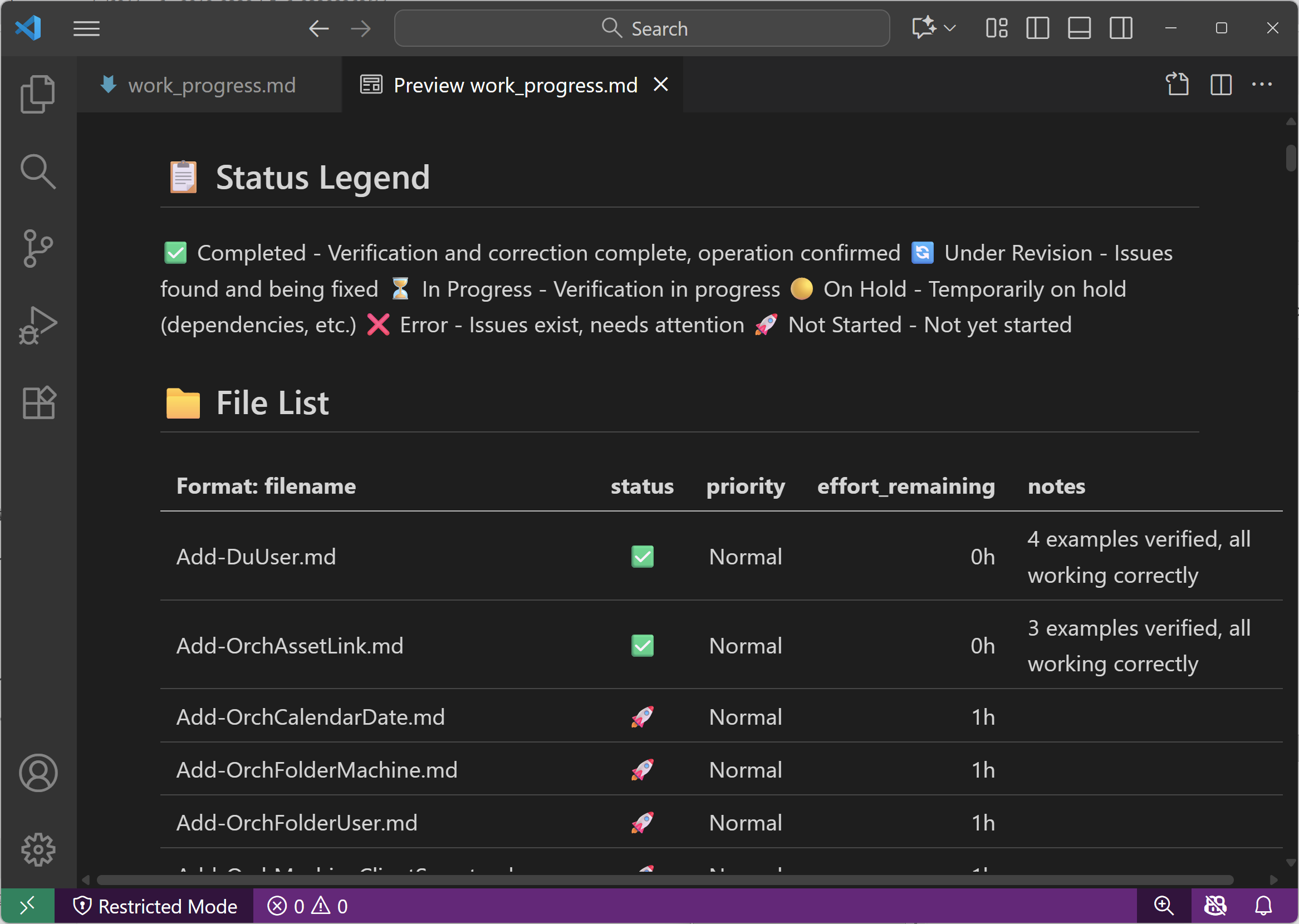The width and height of the screenshot is (1299, 924).
Task: Open the main hamburger menu
Action: click(86, 28)
